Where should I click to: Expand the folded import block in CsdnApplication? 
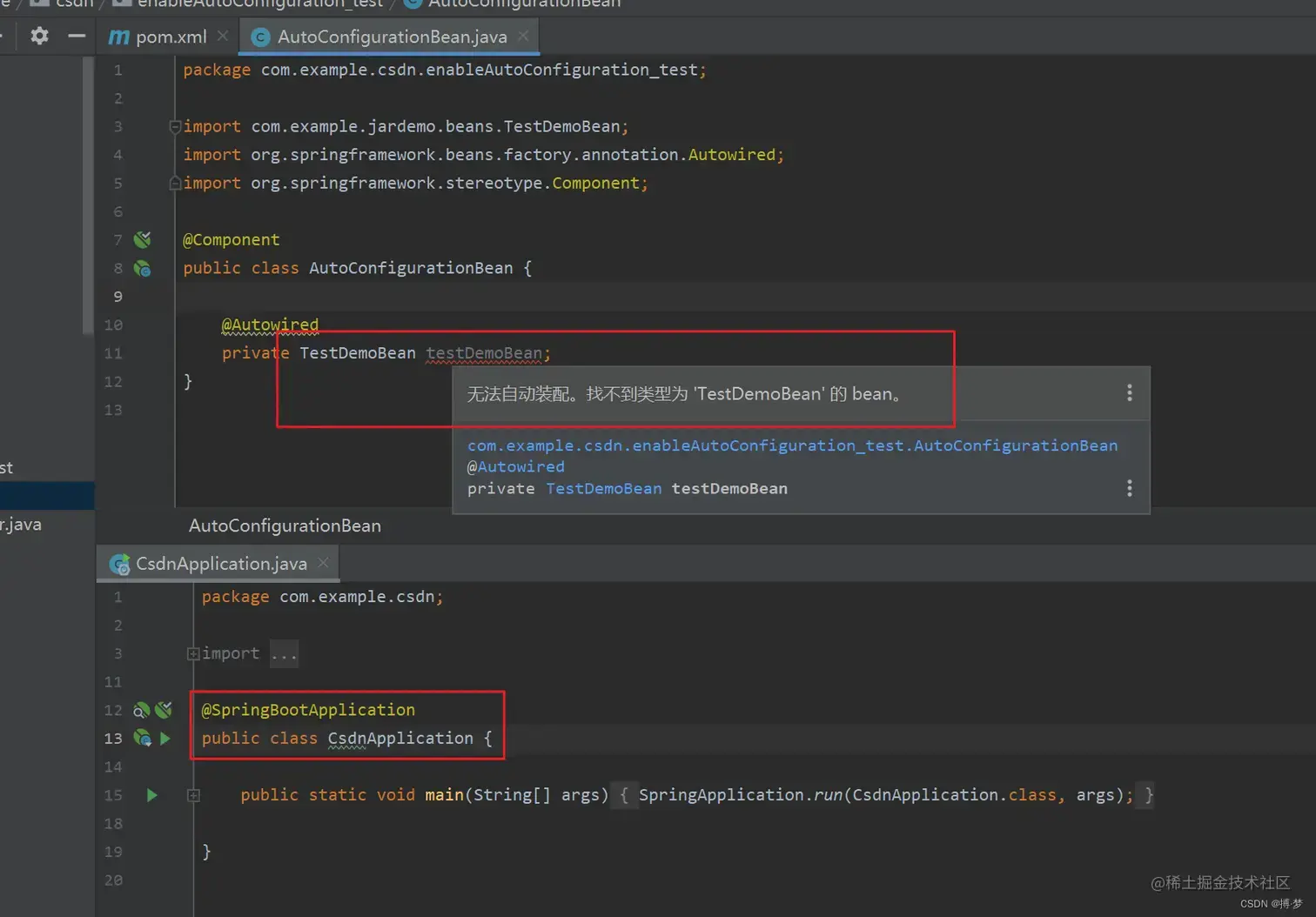(193, 653)
